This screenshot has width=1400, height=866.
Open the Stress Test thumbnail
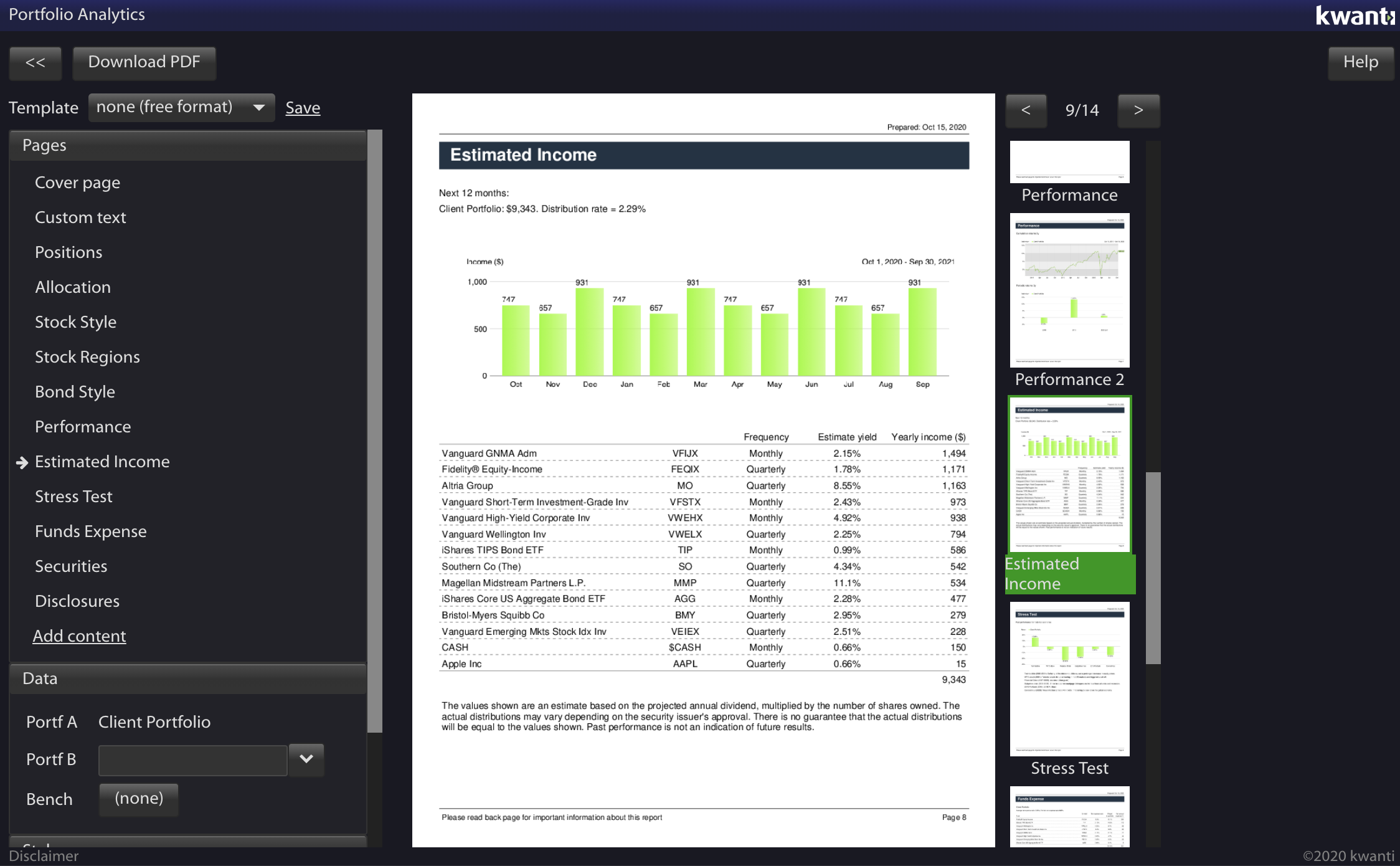click(x=1069, y=678)
